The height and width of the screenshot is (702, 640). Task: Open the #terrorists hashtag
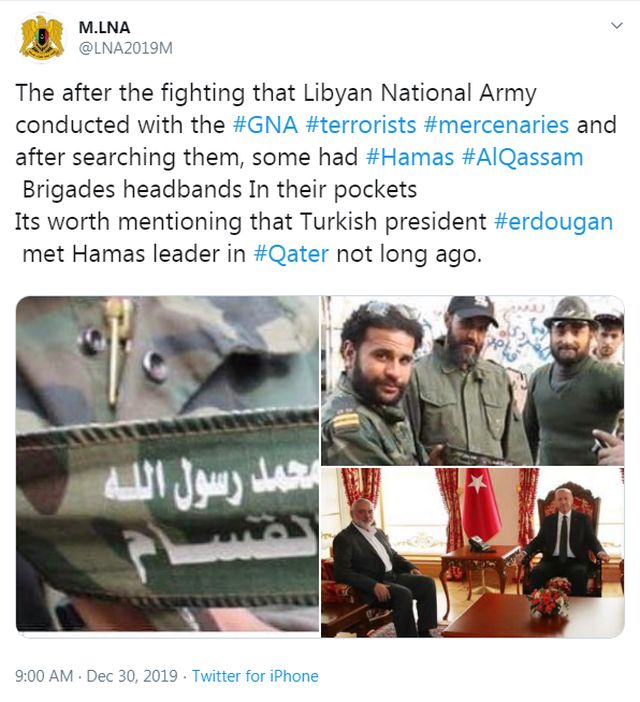(361, 124)
